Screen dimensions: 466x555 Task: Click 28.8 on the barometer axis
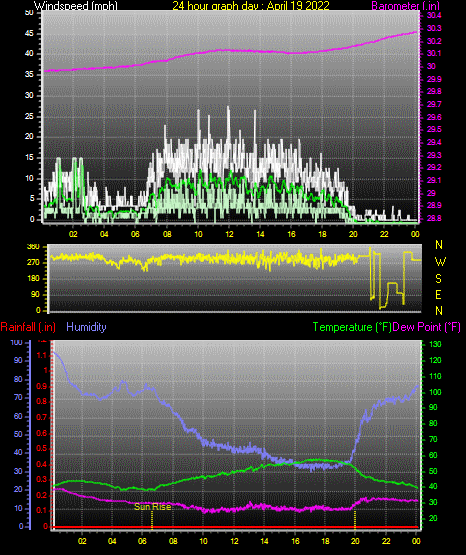click(x=434, y=218)
